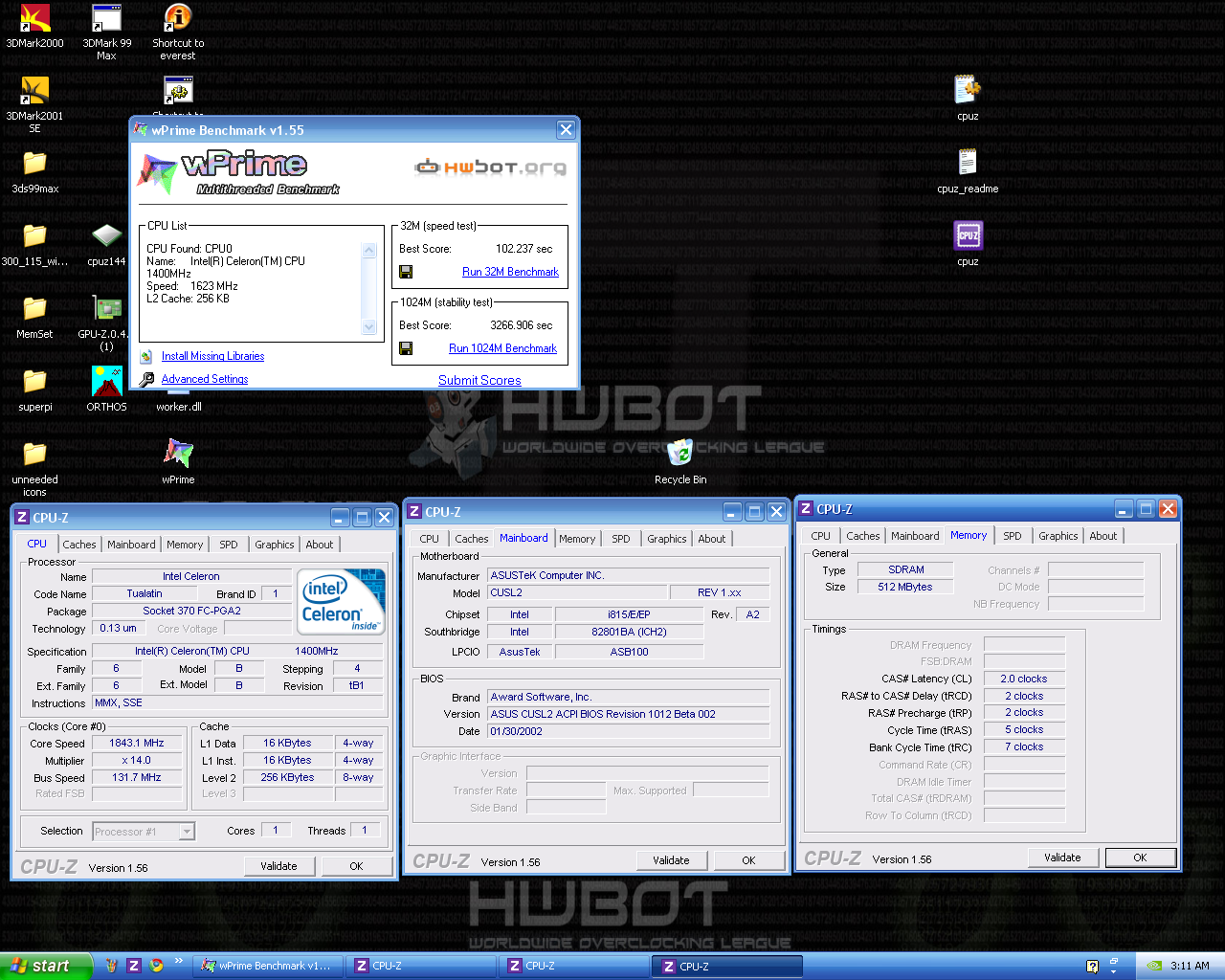Open the 3DMark 99 Max desktop icon
Viewport: 1225px width, 980px height.
106,19
